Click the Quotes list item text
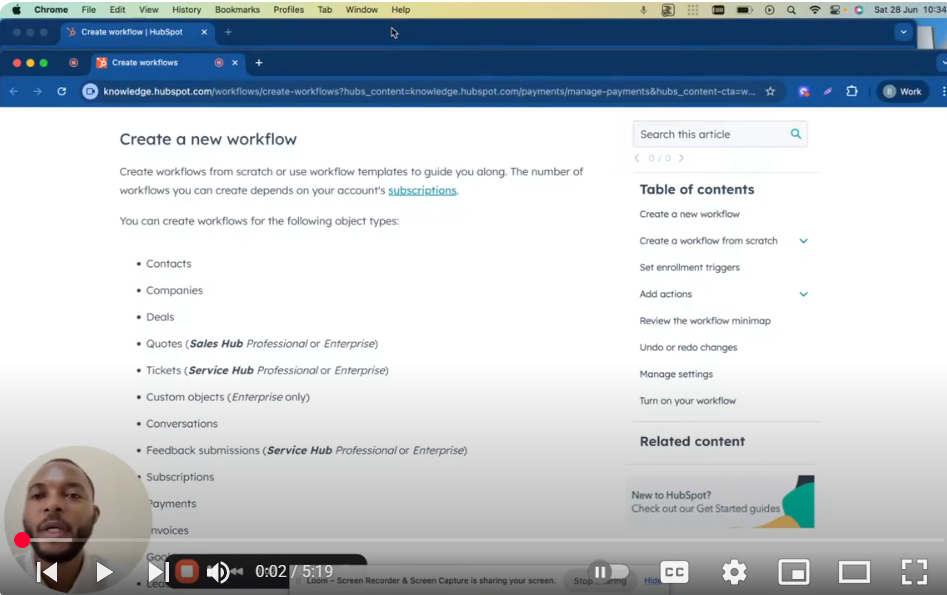Viewport: 947px width, 595px height. (x=262, y=344)
